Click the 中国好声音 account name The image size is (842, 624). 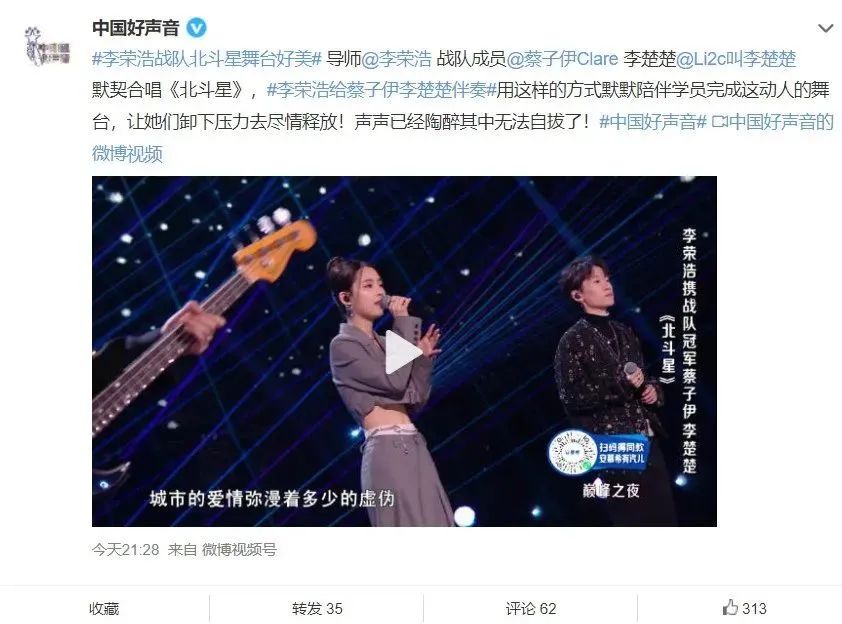(x=135, y=28)
